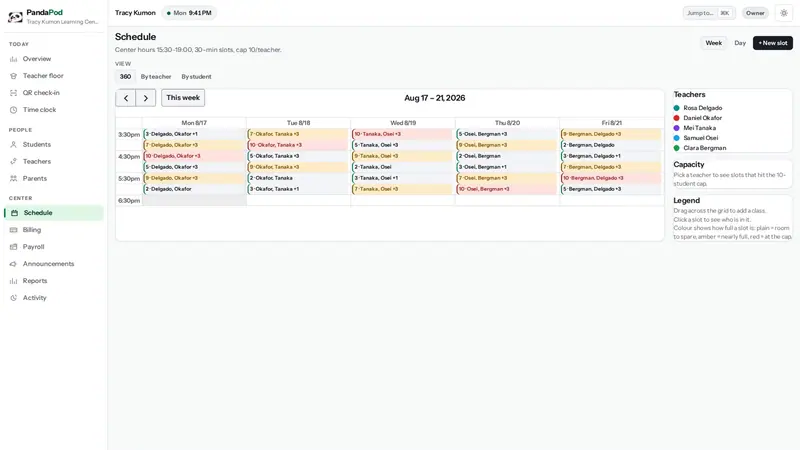Click the Schedule calendar icon in sidebar
This screenshot has width=800, height=450.
(14, 213)
